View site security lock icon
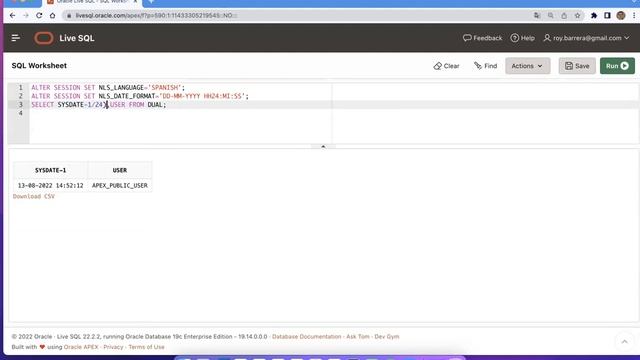The width and height of the screenshot is (640, 360). (x=69, y=16)
